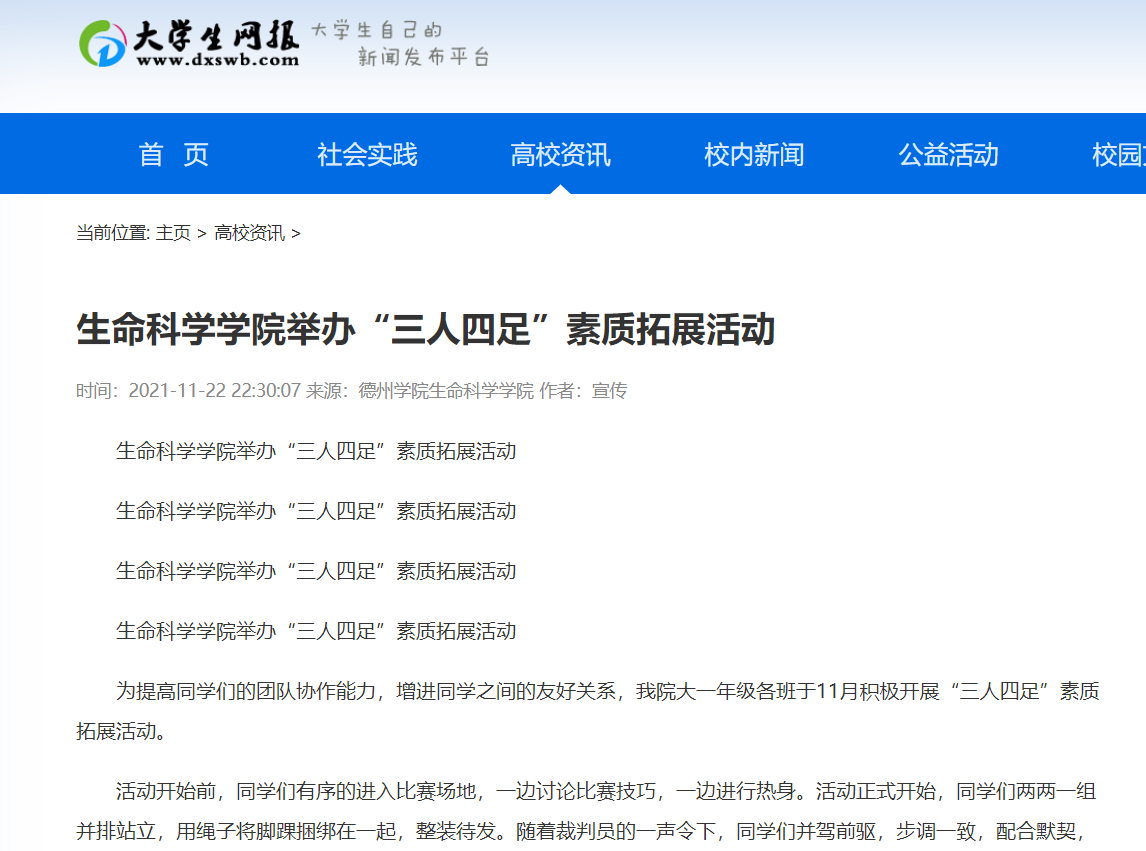Image resolution: width=1146 pixels, height=851 pixels.
Task: Click the source name 德州学院生命科学学院
Action: tap(446, 391)
